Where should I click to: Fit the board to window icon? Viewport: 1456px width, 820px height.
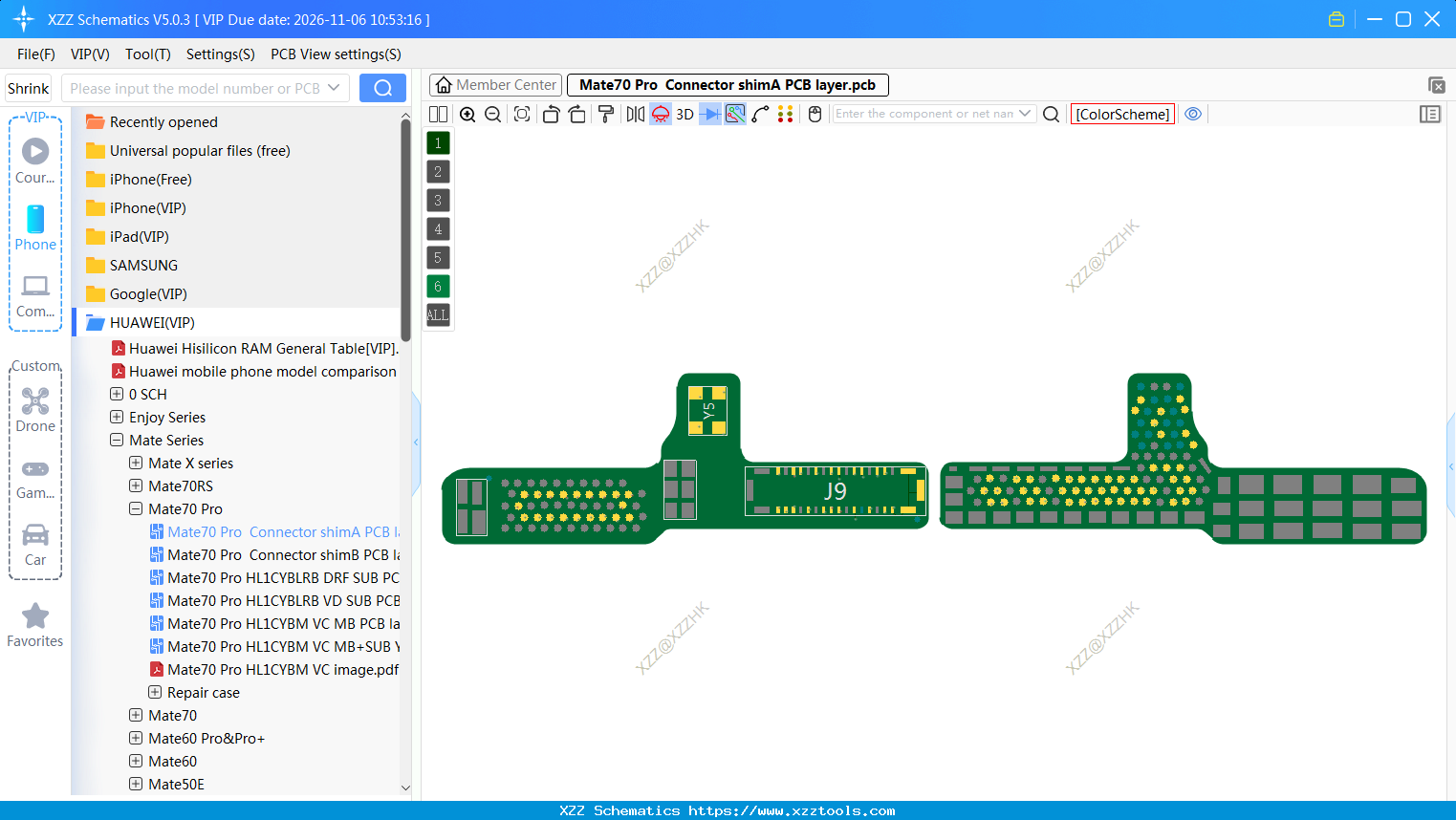[522, 115]
